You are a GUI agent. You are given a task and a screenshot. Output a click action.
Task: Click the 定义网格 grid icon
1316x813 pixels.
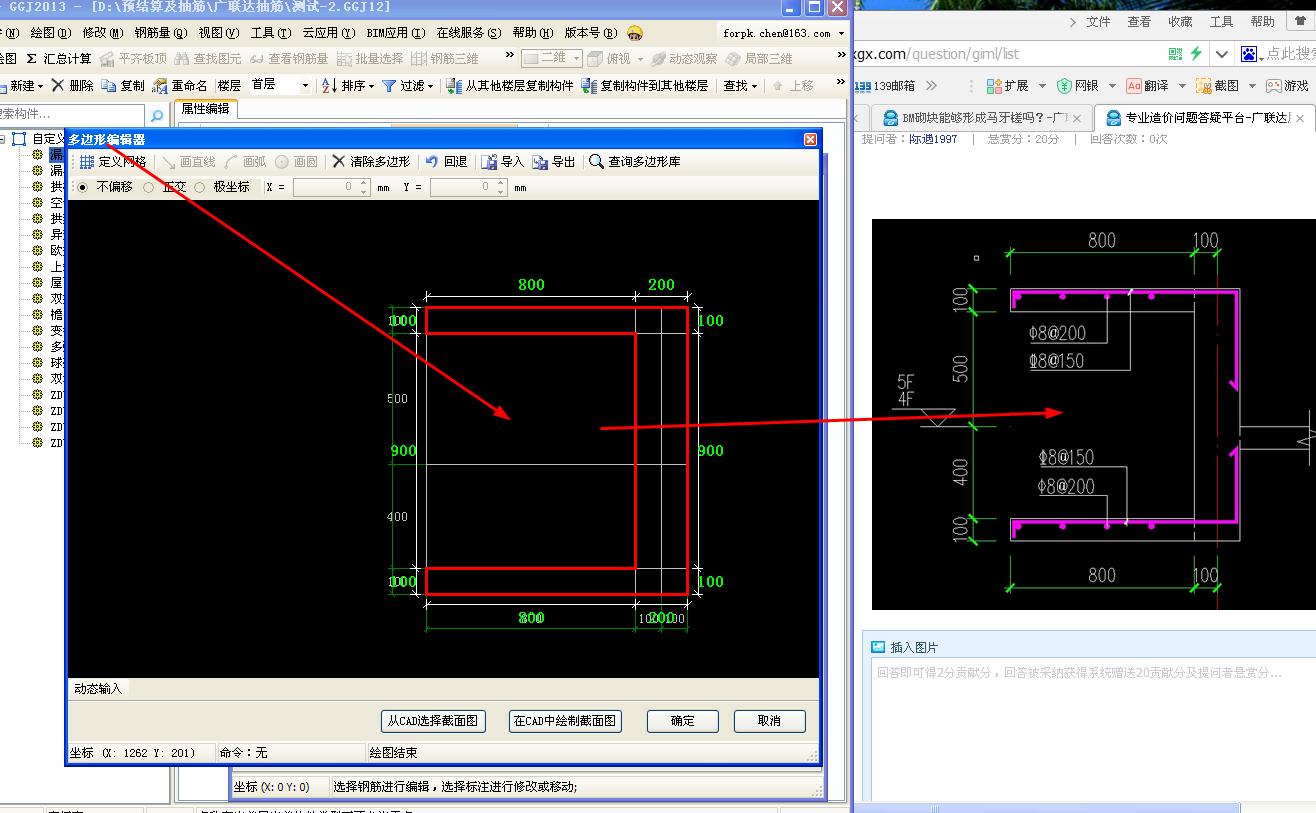pyautogui.click(x=87, y=162)
